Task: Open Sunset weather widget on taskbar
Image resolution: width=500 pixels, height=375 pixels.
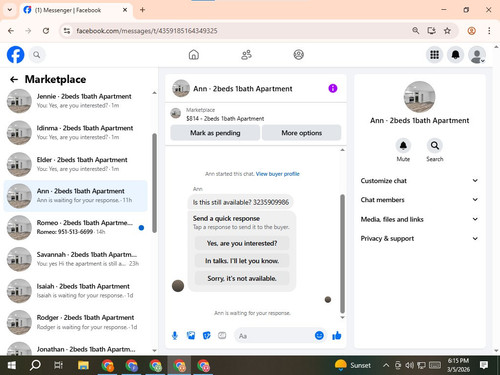Action: pos(353,365)
